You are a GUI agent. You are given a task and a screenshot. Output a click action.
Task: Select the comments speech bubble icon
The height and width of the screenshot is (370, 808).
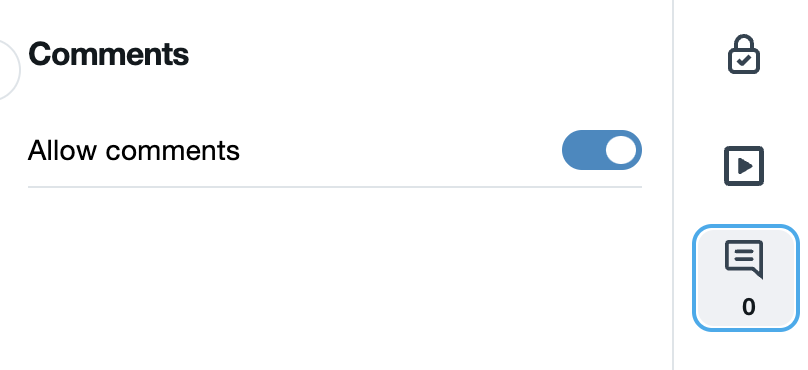(x=744, y=259)
